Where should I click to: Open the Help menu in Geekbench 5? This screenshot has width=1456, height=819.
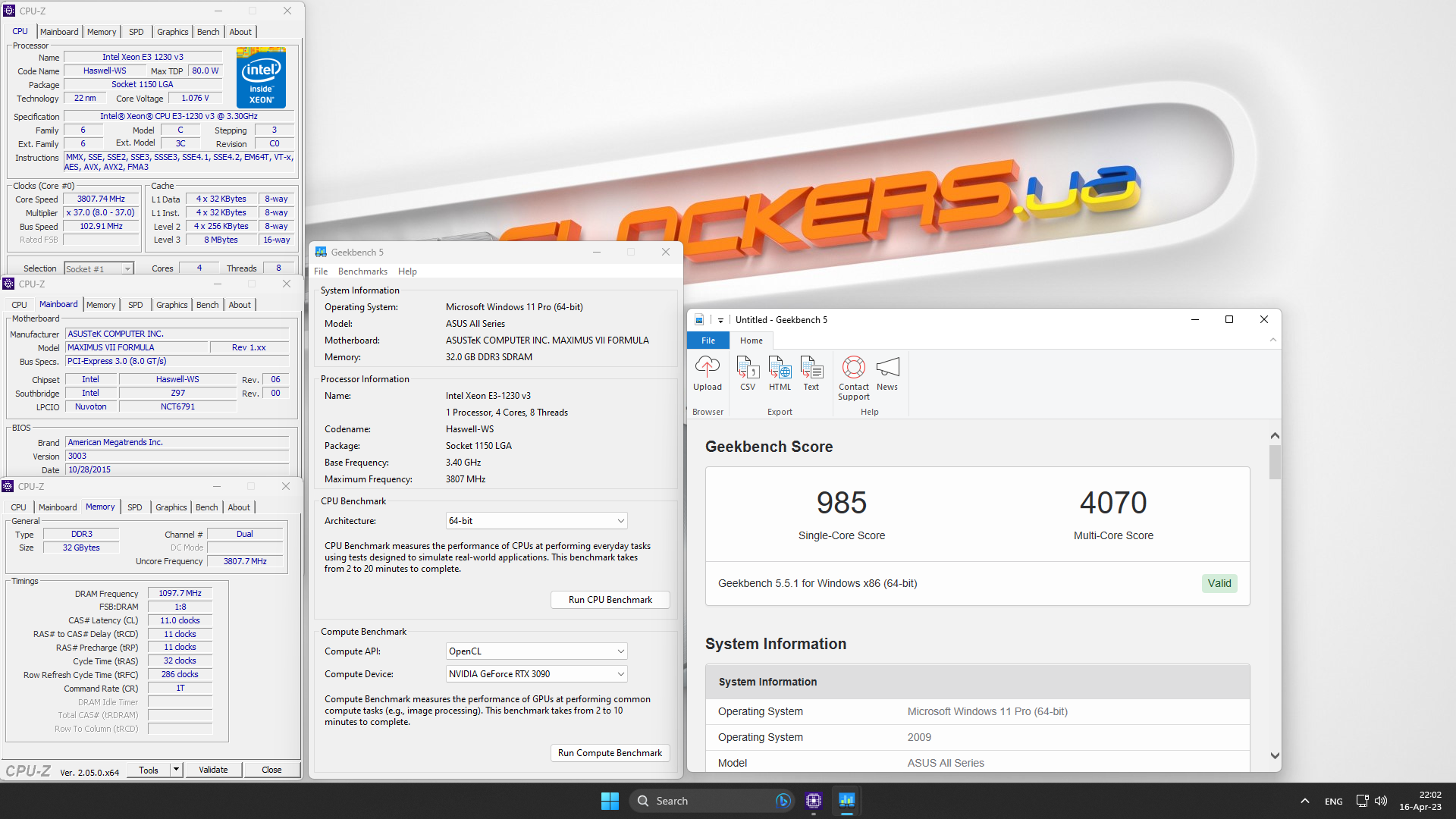[x=407, y=271]
